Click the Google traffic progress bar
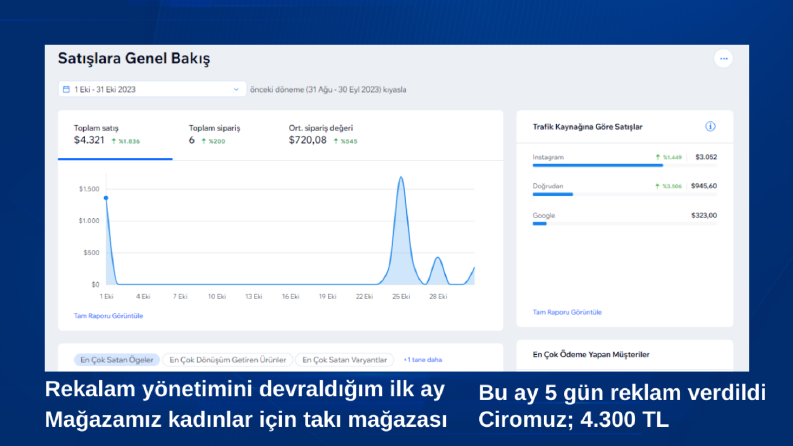The image size is (793, 446). [625, 224]
